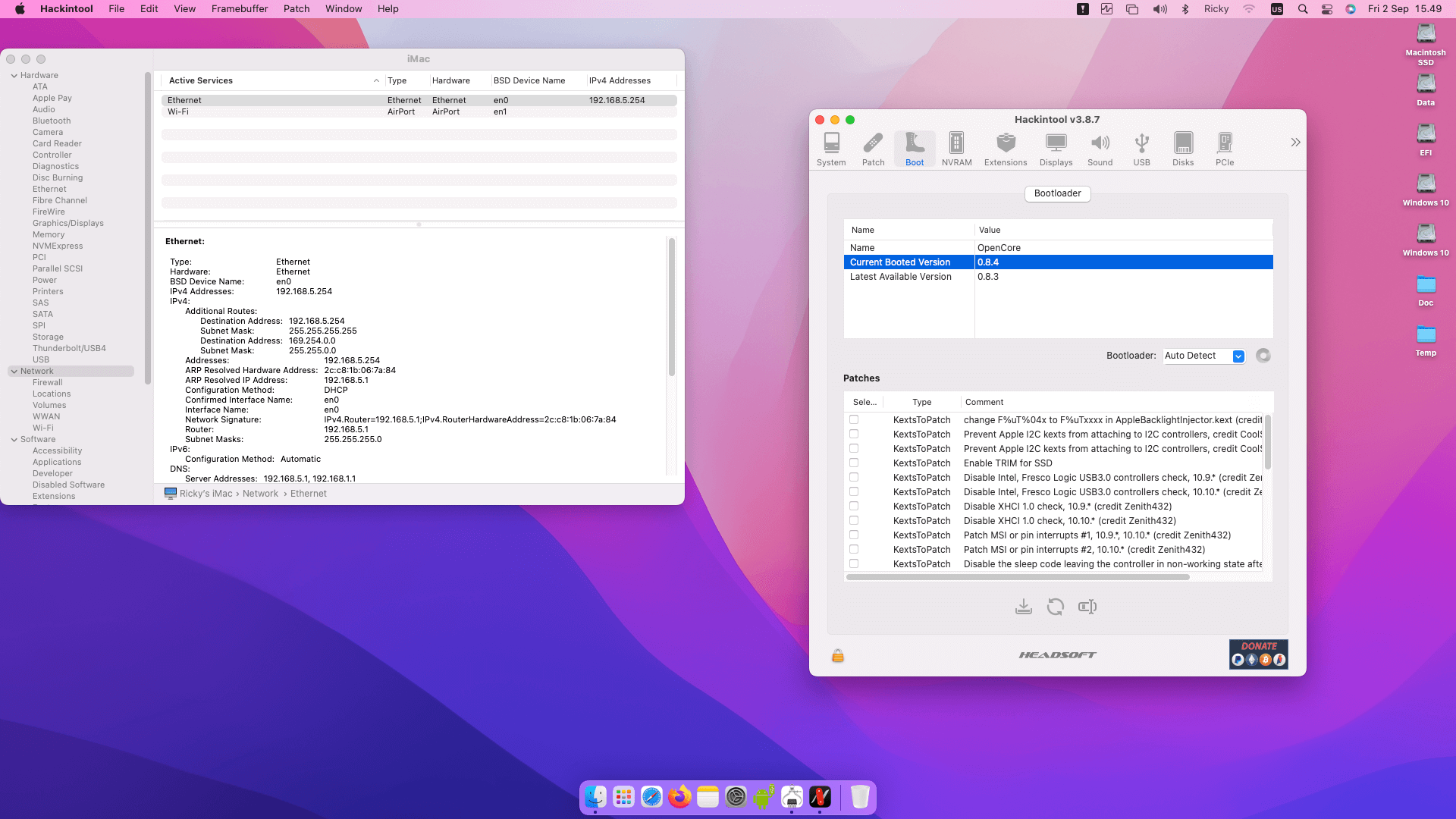Open the Extensions panel icon

click(x=1006, y=146)
